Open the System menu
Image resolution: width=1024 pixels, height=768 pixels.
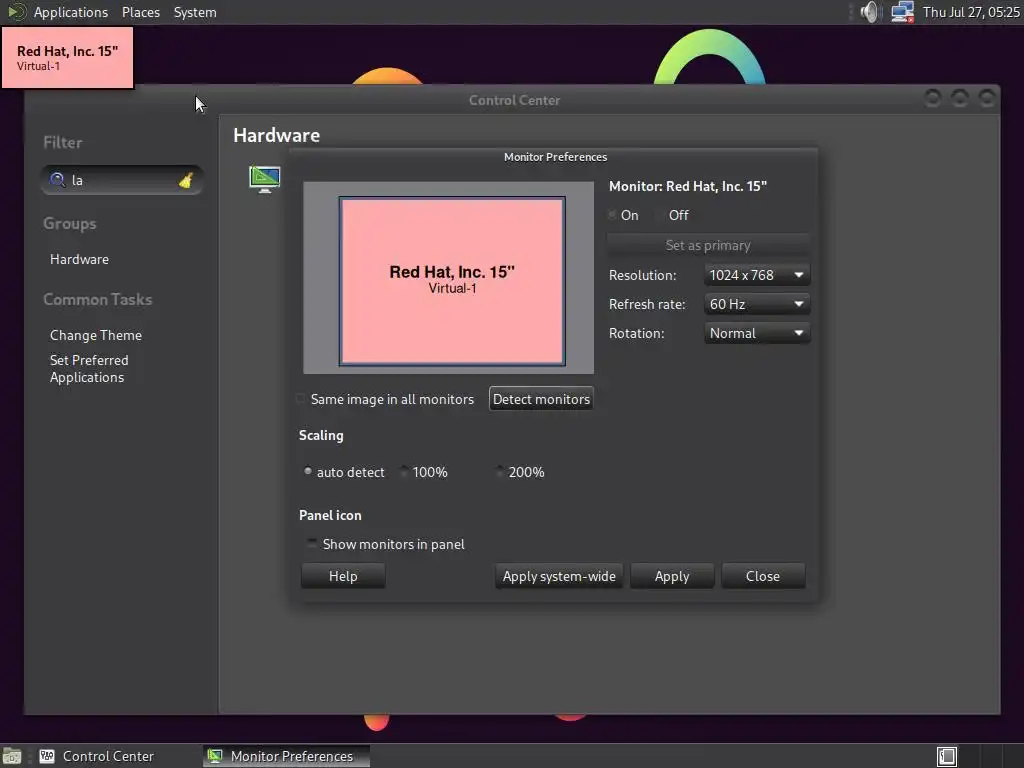point(195,12)
